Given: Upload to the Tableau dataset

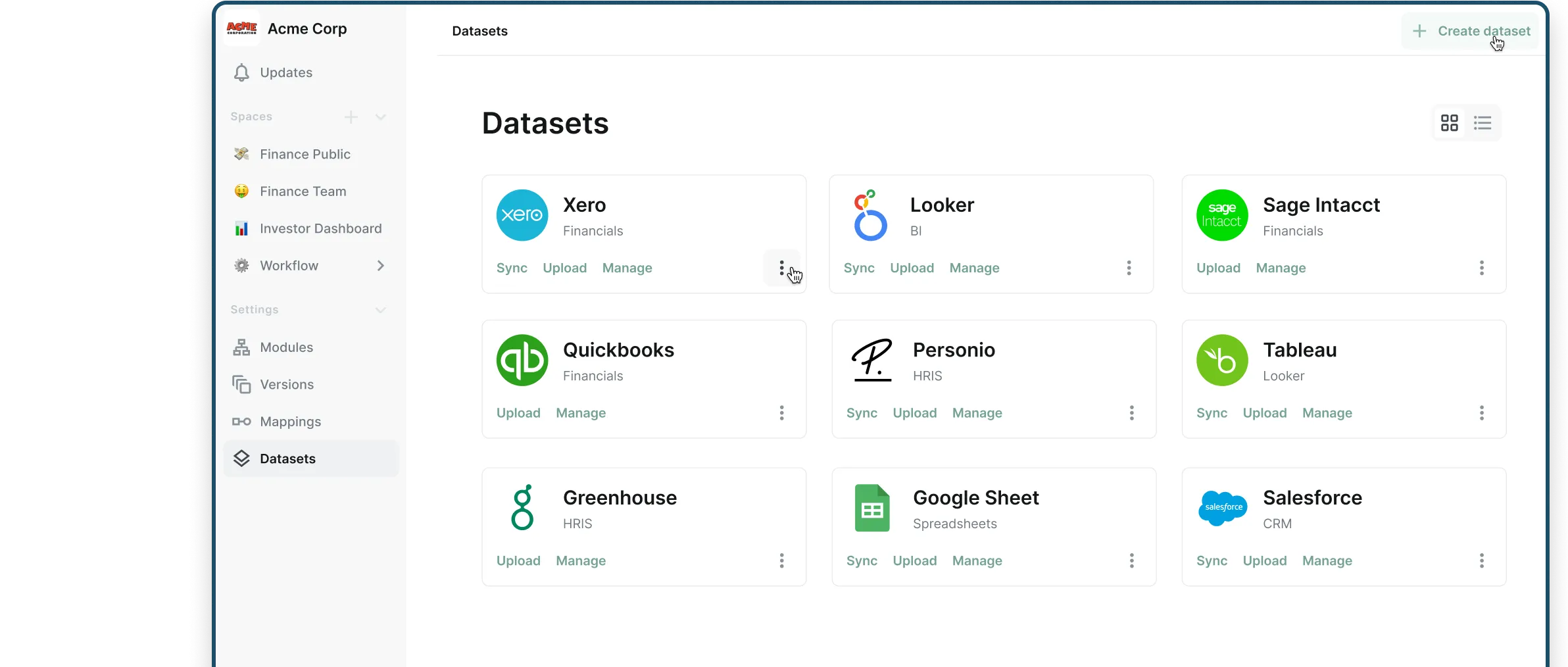Looking at the screenshot, I should click(1265, 413).
